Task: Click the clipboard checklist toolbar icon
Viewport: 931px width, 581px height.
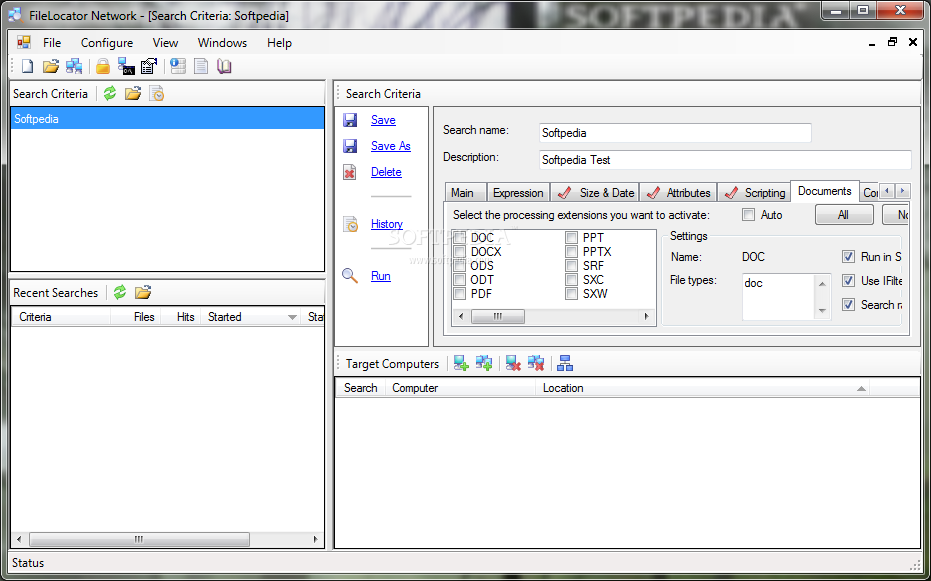Action: coord(148,66)
